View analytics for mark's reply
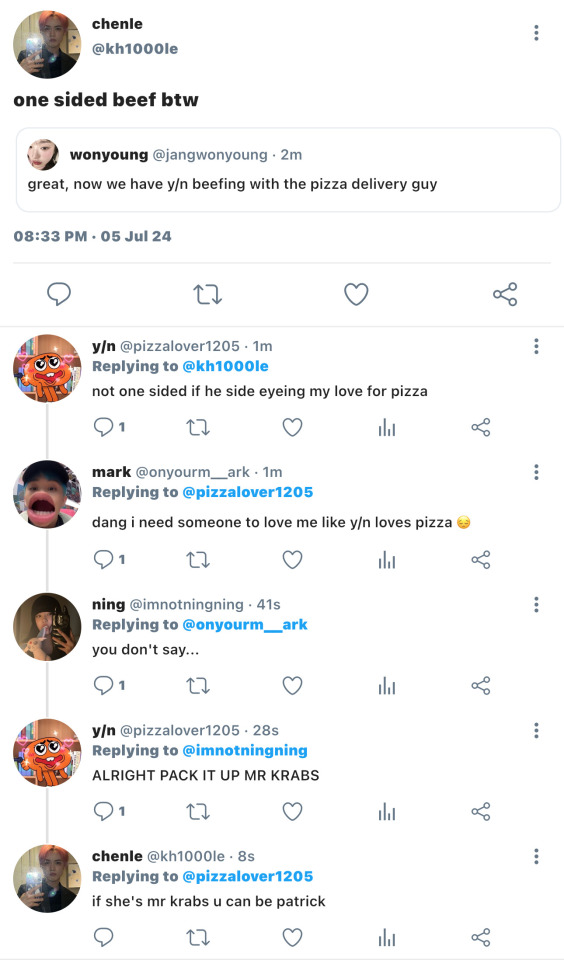Image resolution: width=564 pixels, height=960 pixels. click(x=386, y=560)
